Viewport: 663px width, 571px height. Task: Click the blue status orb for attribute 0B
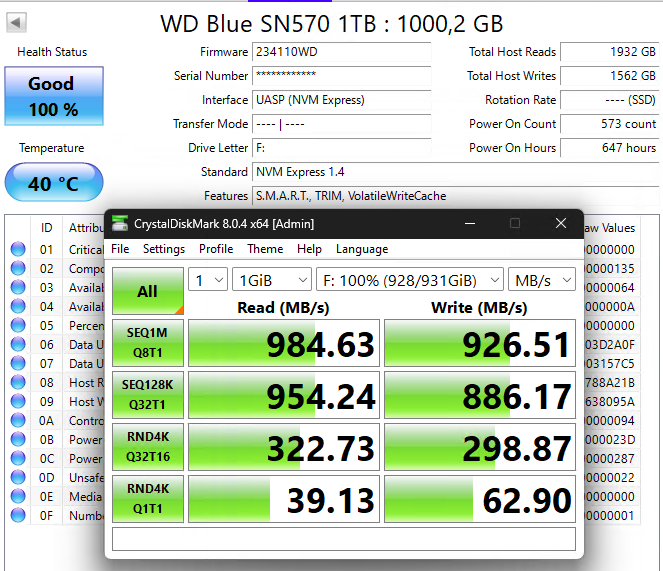[x=18, y=439]
